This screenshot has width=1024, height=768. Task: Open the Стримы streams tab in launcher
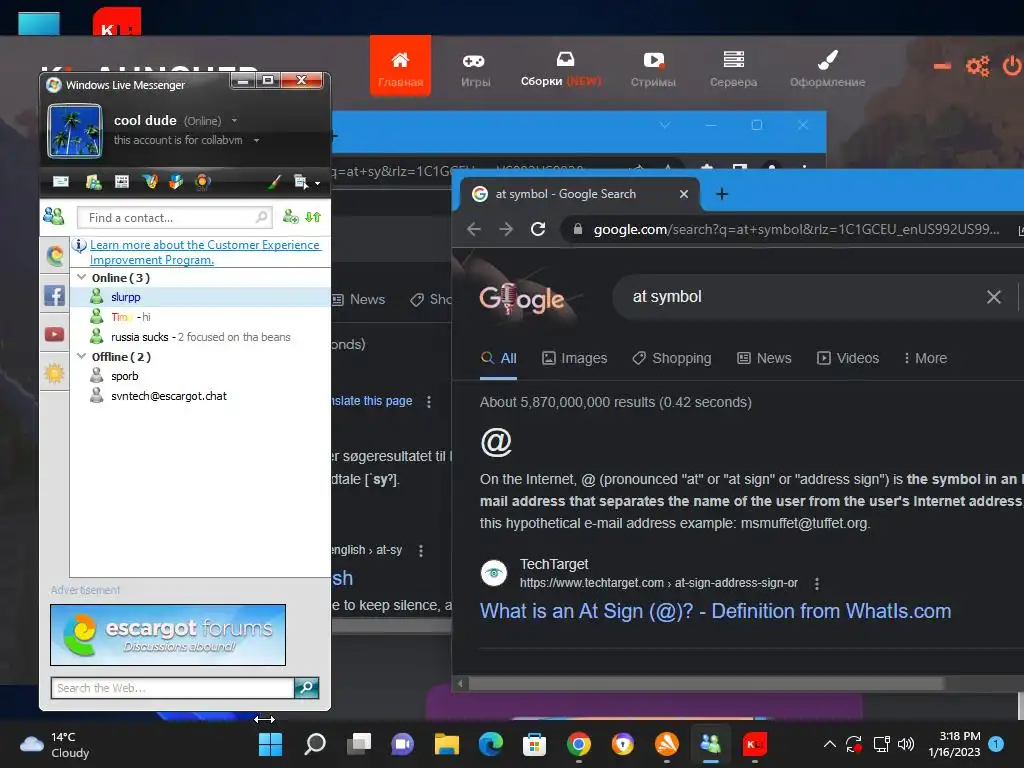[x=653, y=69]
